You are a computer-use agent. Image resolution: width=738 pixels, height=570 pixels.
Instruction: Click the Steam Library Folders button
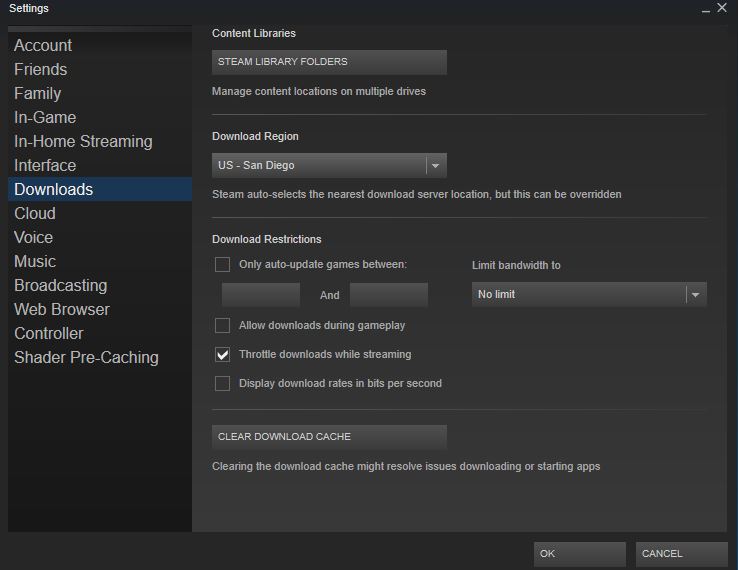tap(329, 62)
